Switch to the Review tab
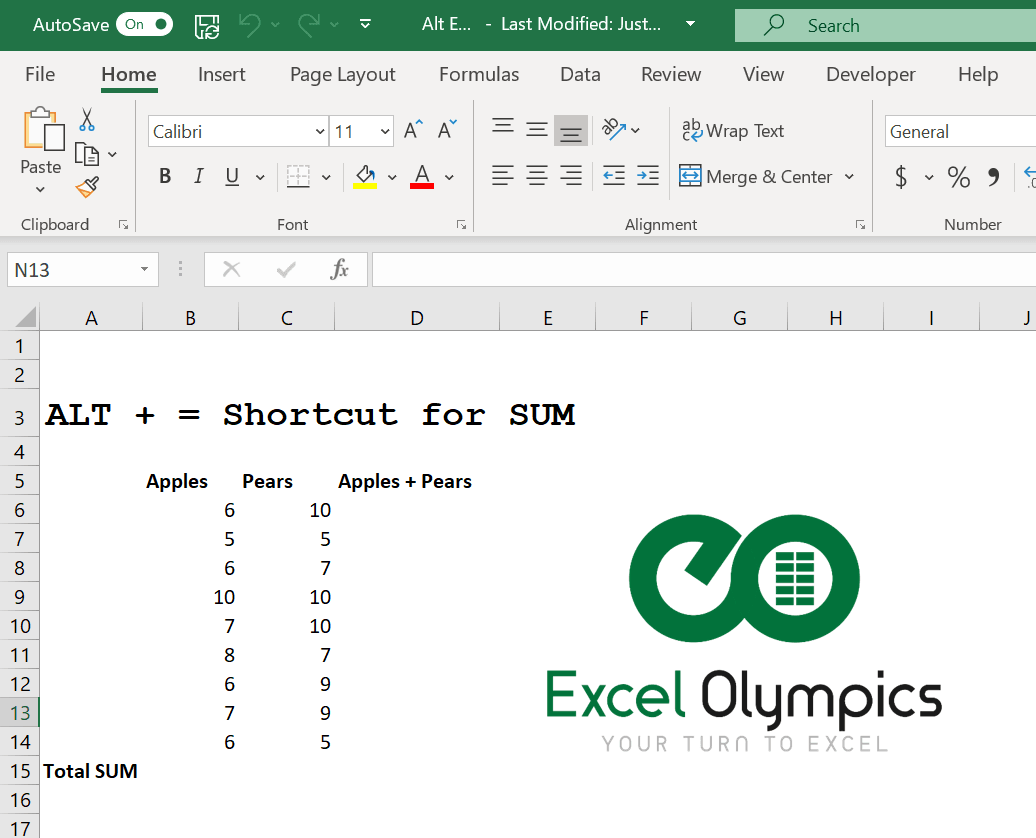 (x=671, y=74)
